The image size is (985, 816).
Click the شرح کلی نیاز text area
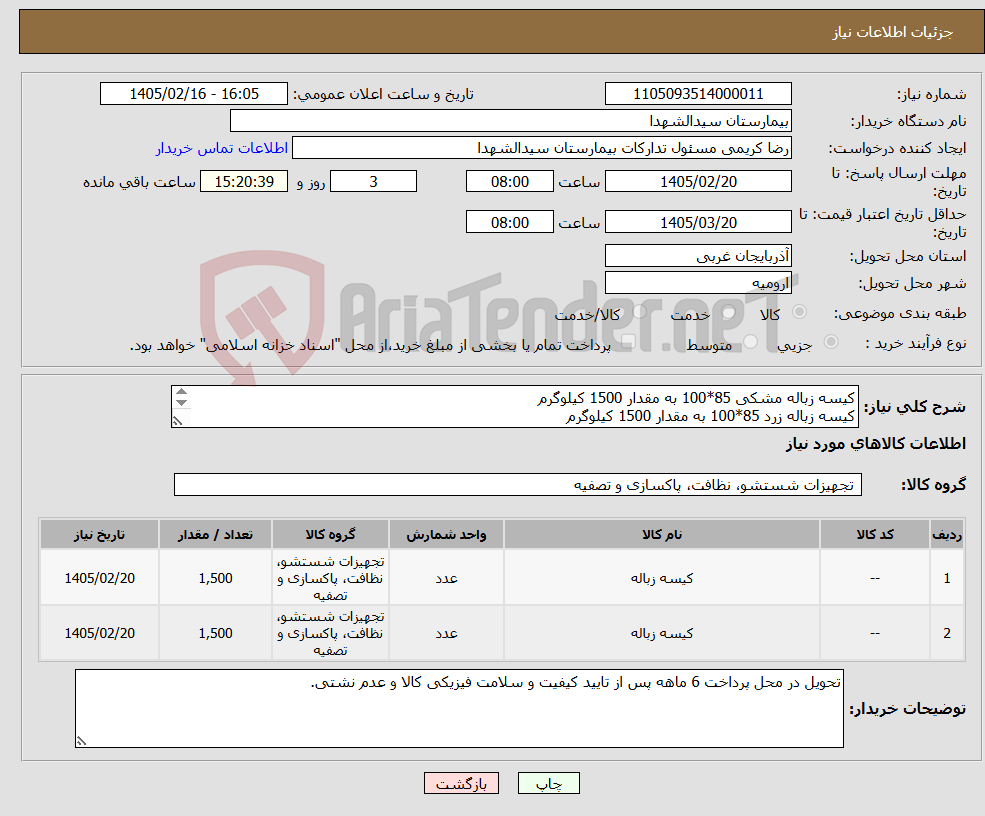pyautogui.click(x=514, y=406)
